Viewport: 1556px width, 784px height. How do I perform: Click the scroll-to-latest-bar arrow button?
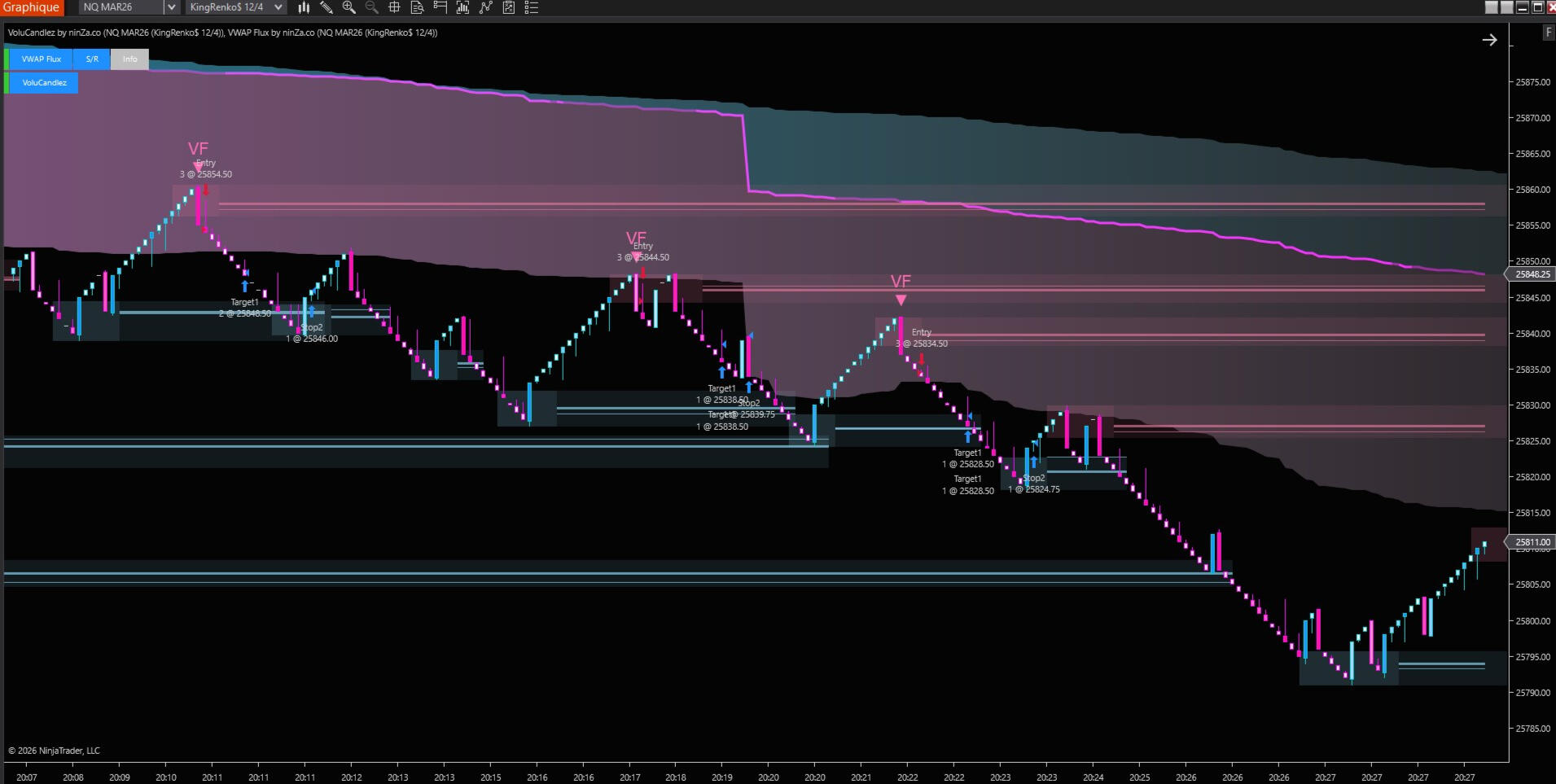[1489, 40]
